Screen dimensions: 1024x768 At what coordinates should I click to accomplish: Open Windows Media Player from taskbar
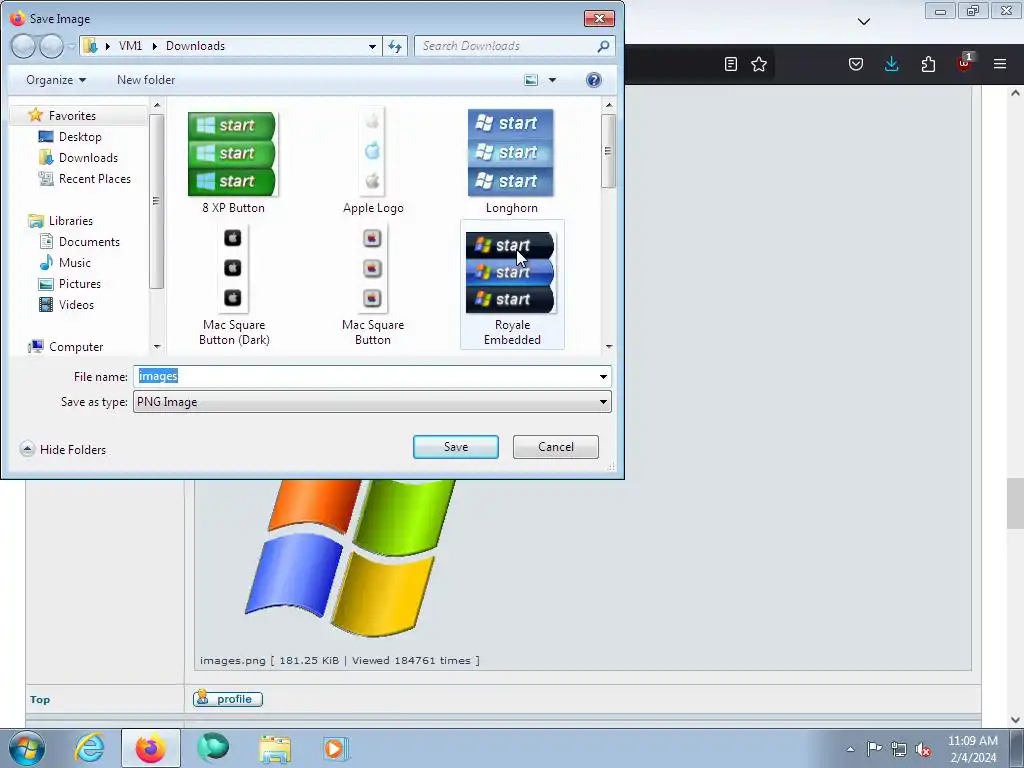tap(336, 749)
